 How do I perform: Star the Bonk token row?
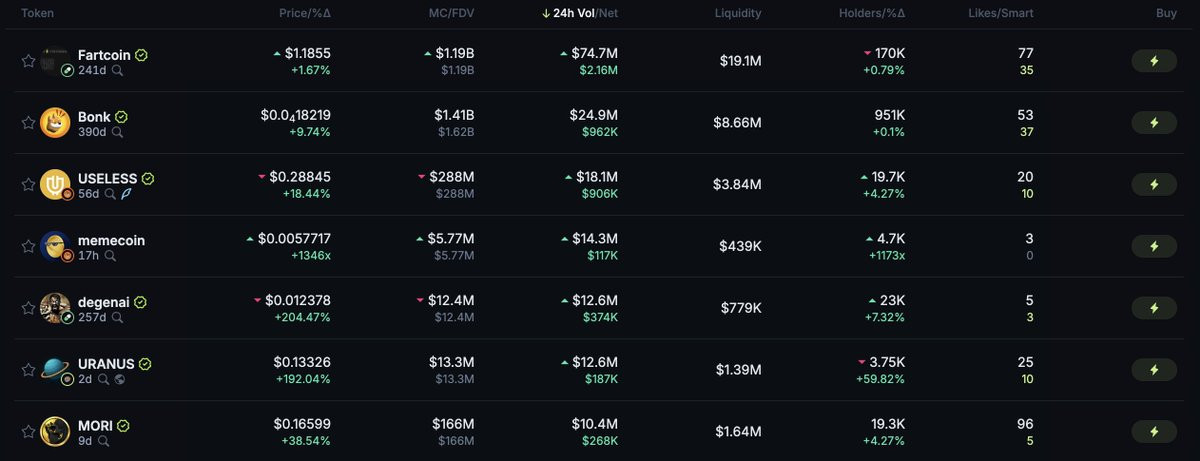pyautogui.click(x=28, y=123)
